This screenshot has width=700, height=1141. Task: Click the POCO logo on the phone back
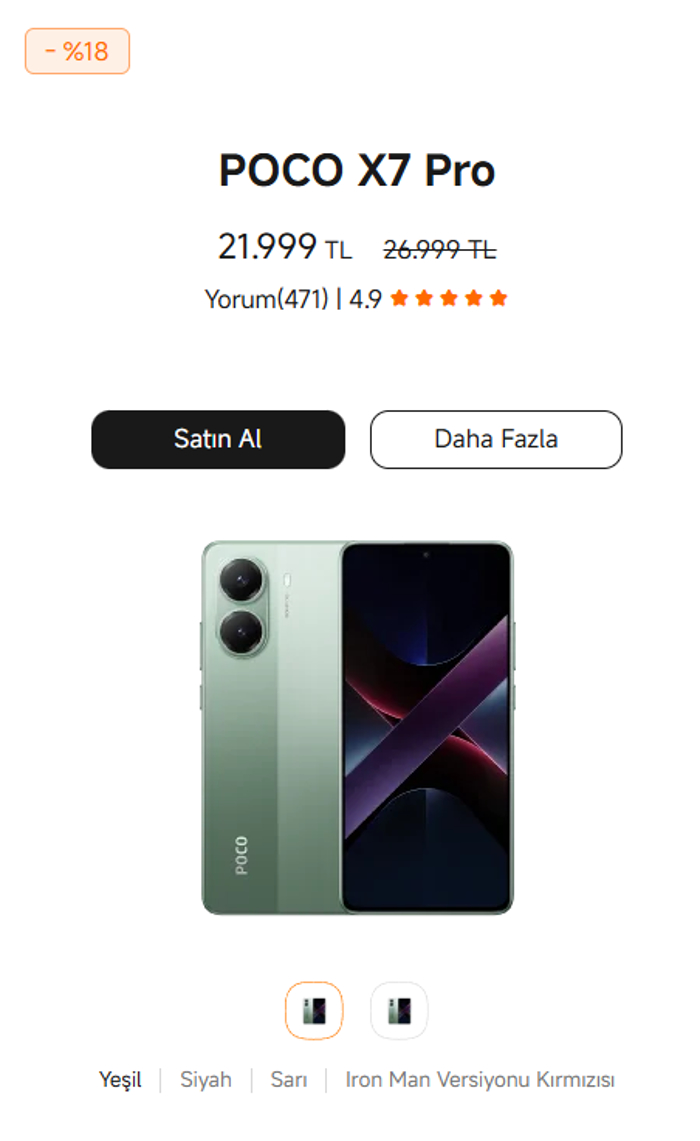(241, 855)
